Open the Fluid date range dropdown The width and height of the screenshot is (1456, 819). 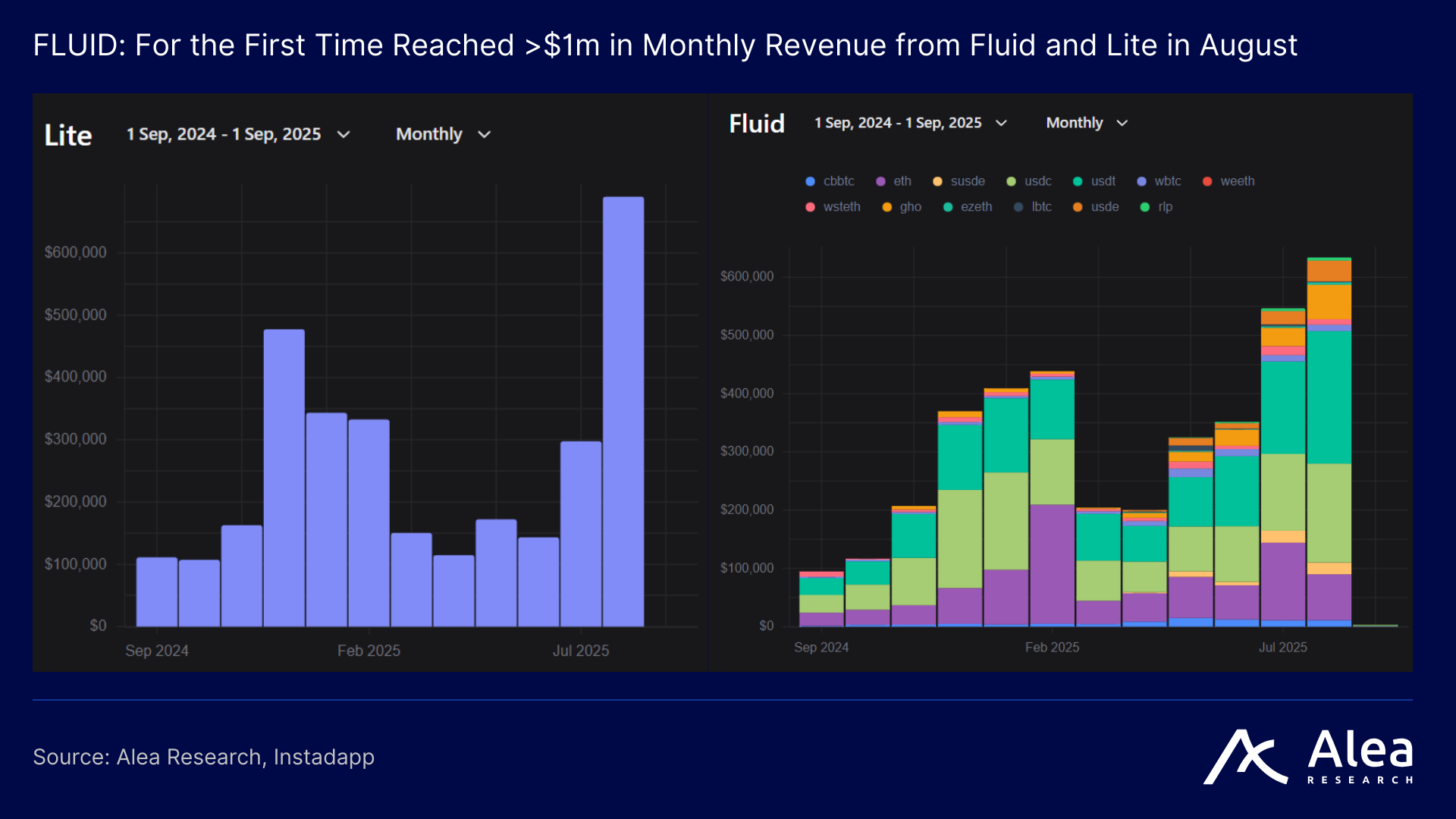911,123
